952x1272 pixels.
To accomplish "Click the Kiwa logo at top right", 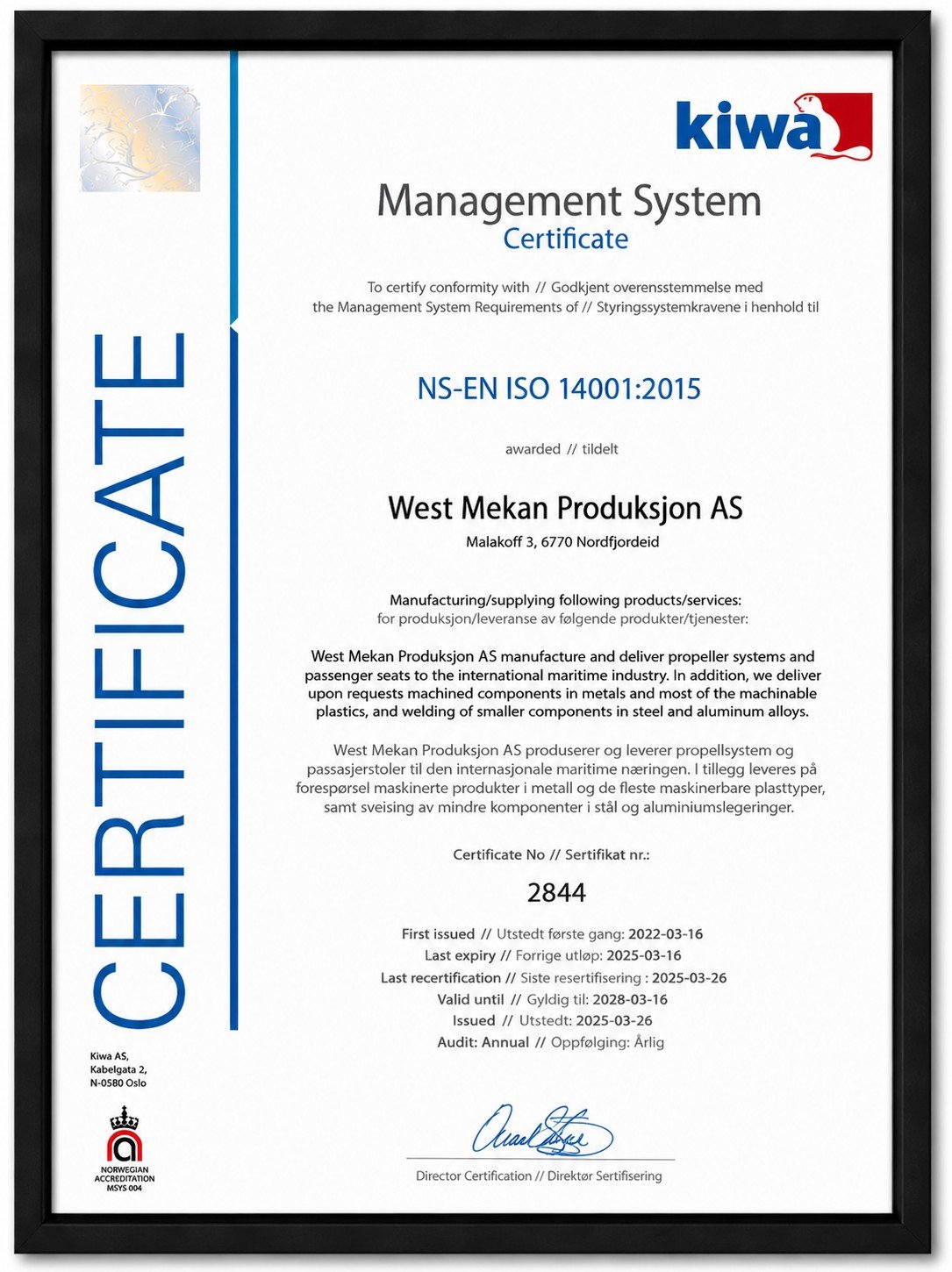I will click(774, 126).
